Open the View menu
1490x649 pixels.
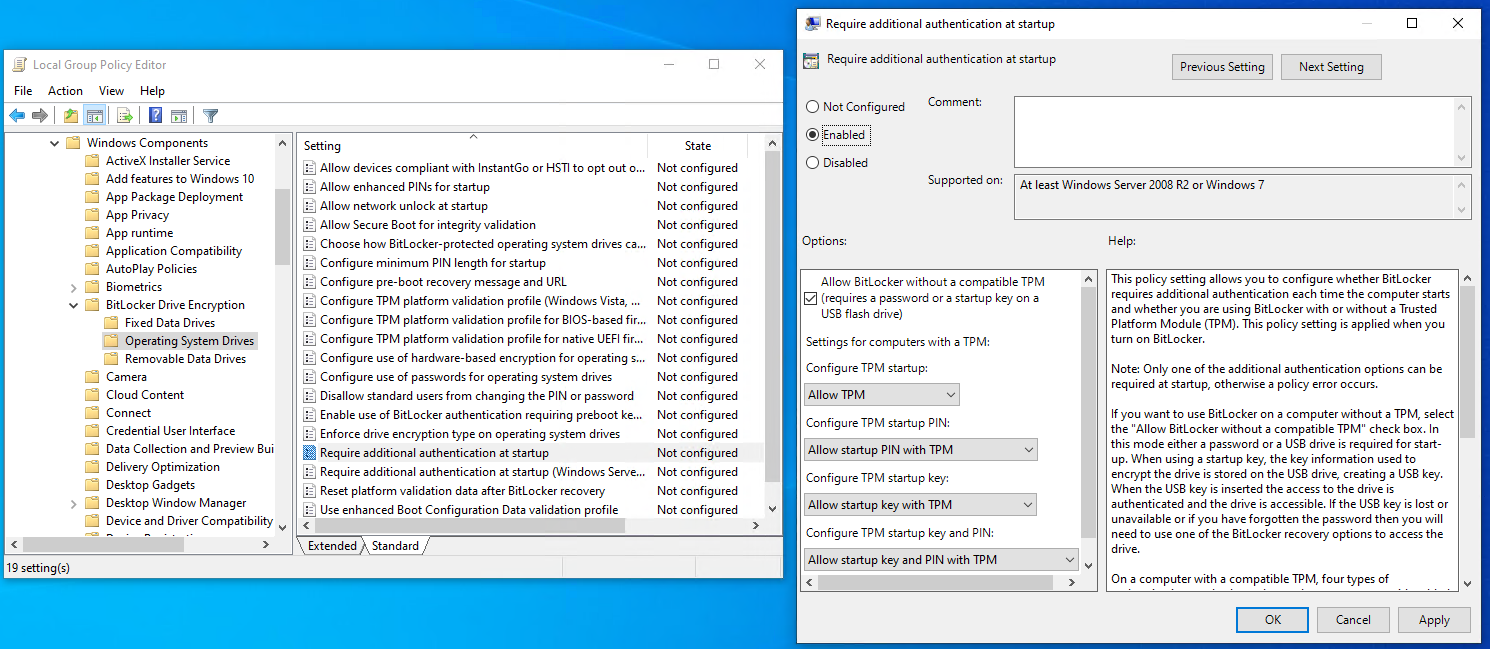point(112,91)
